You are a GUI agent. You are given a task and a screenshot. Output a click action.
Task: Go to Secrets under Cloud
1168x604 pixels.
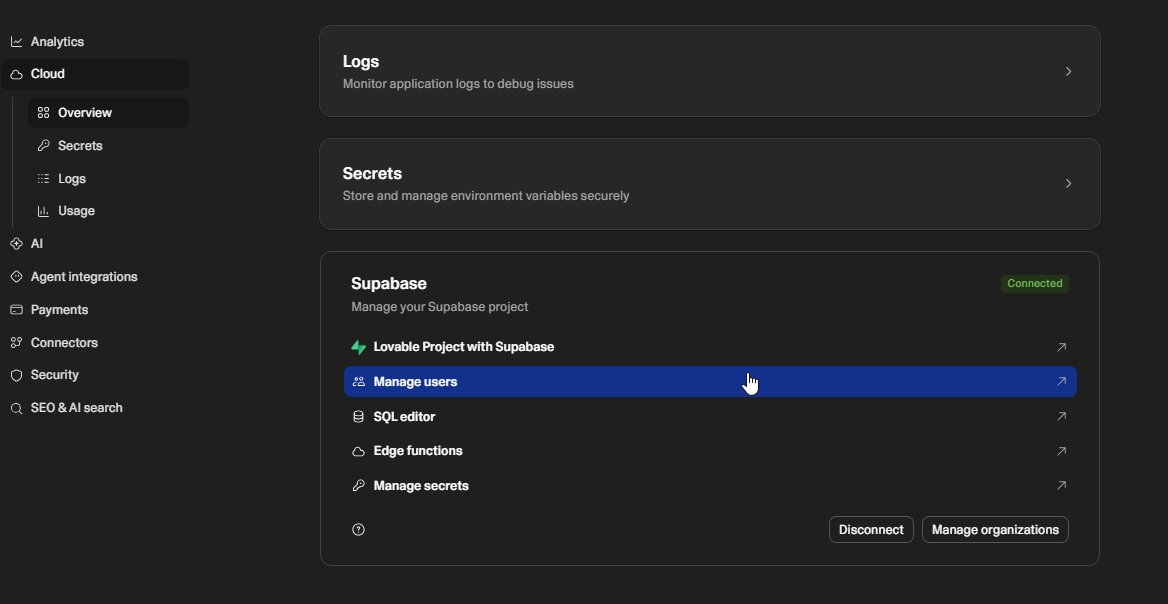[x=108, y=146]
